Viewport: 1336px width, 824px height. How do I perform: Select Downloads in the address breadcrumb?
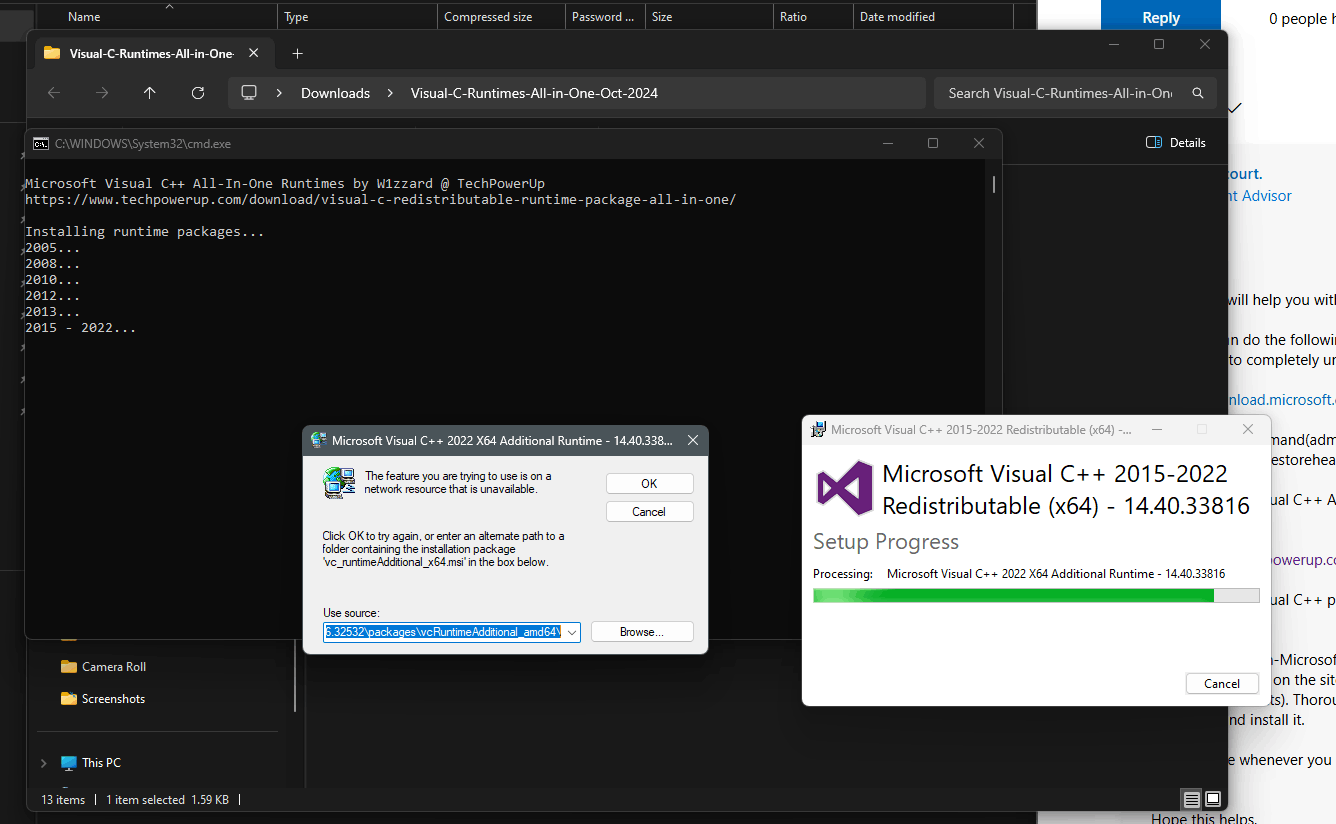[335, 93]
